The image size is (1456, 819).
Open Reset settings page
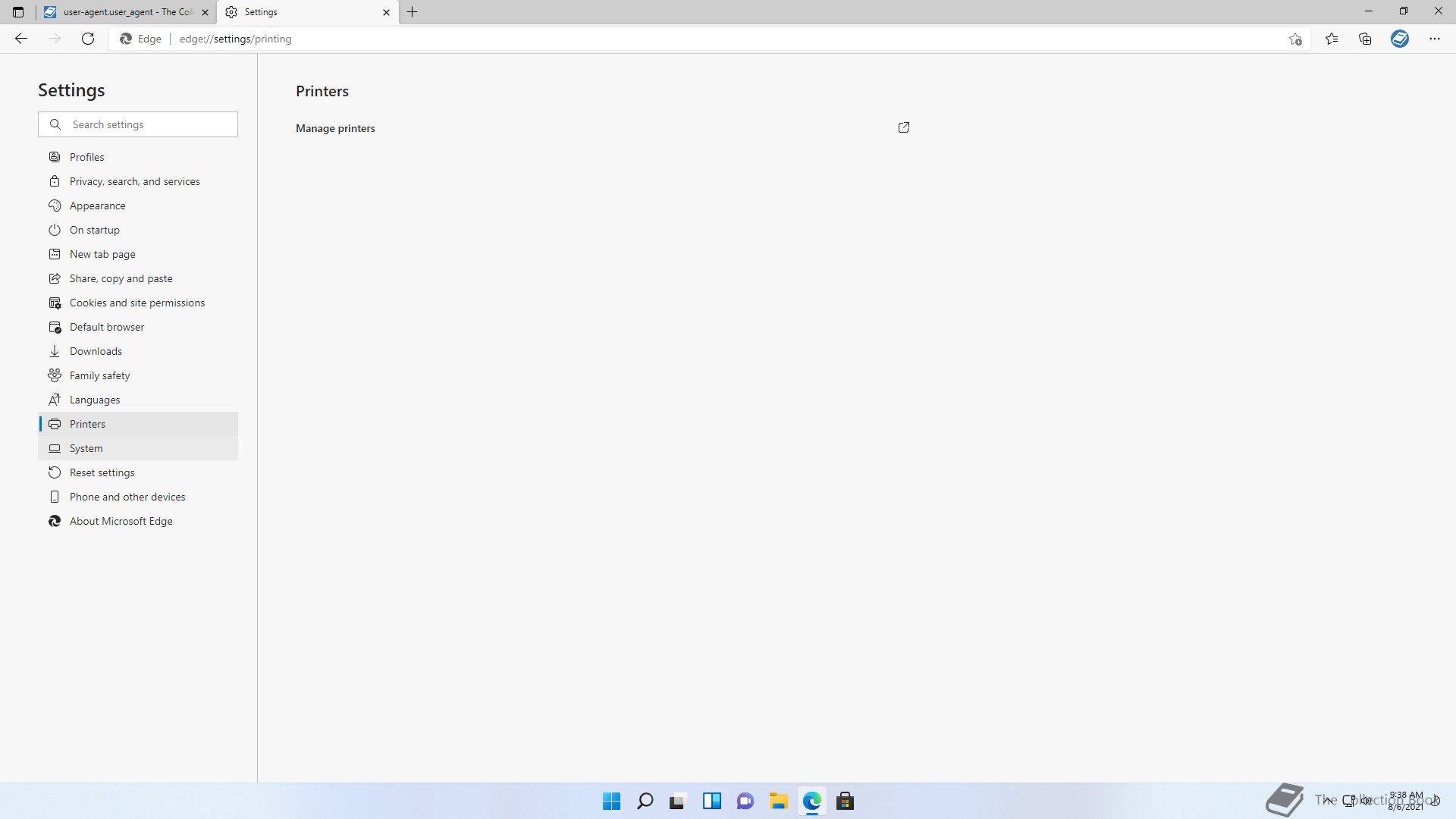[138, 472]
